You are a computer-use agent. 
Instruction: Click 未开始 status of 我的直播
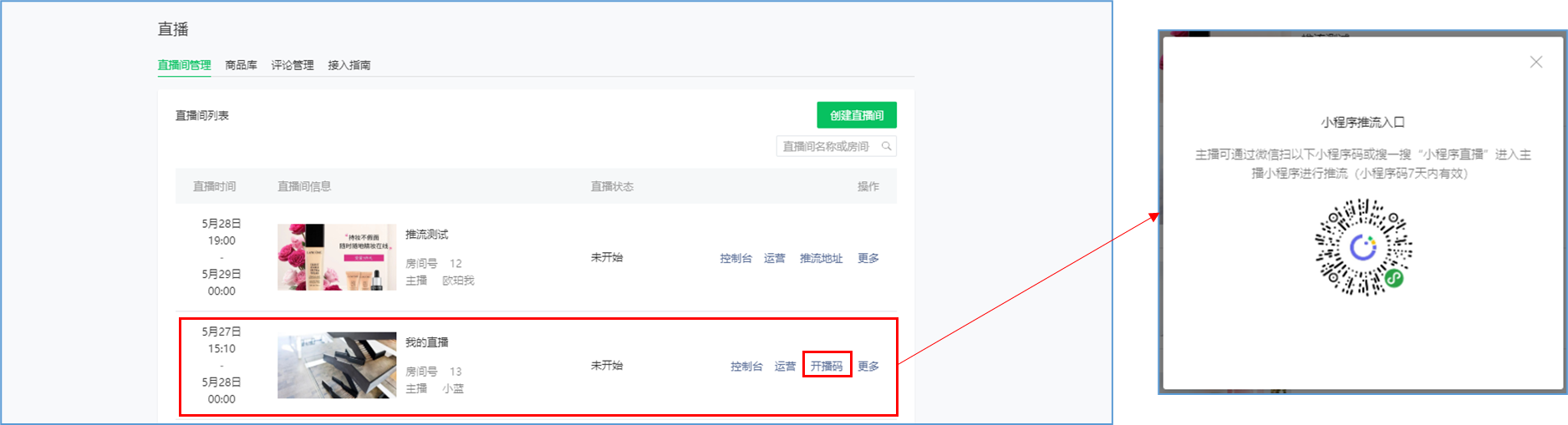pyautogui.click(x=607, y=365)
